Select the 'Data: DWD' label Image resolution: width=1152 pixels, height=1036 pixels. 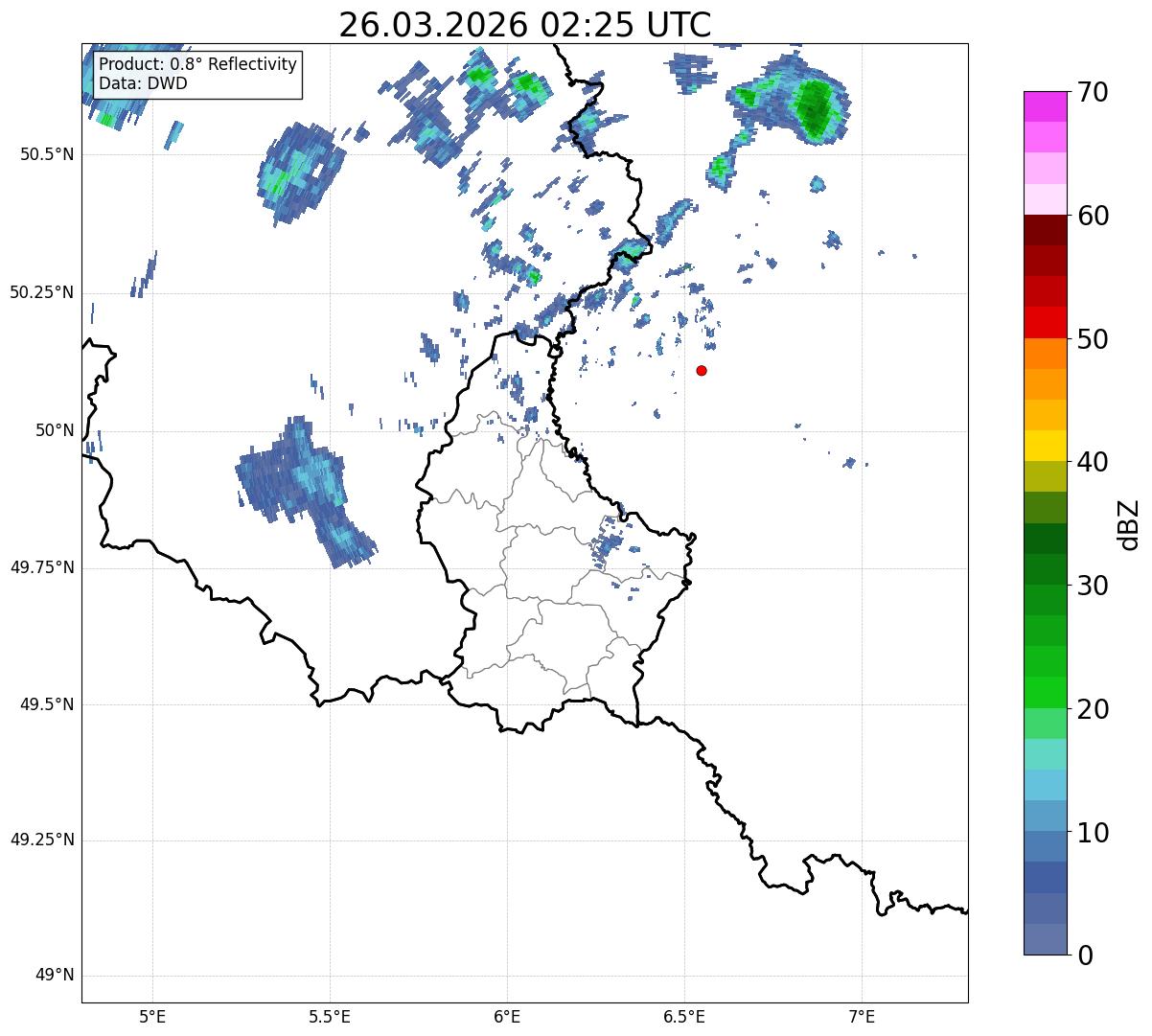pyautogui.click(x=143, y=83)
